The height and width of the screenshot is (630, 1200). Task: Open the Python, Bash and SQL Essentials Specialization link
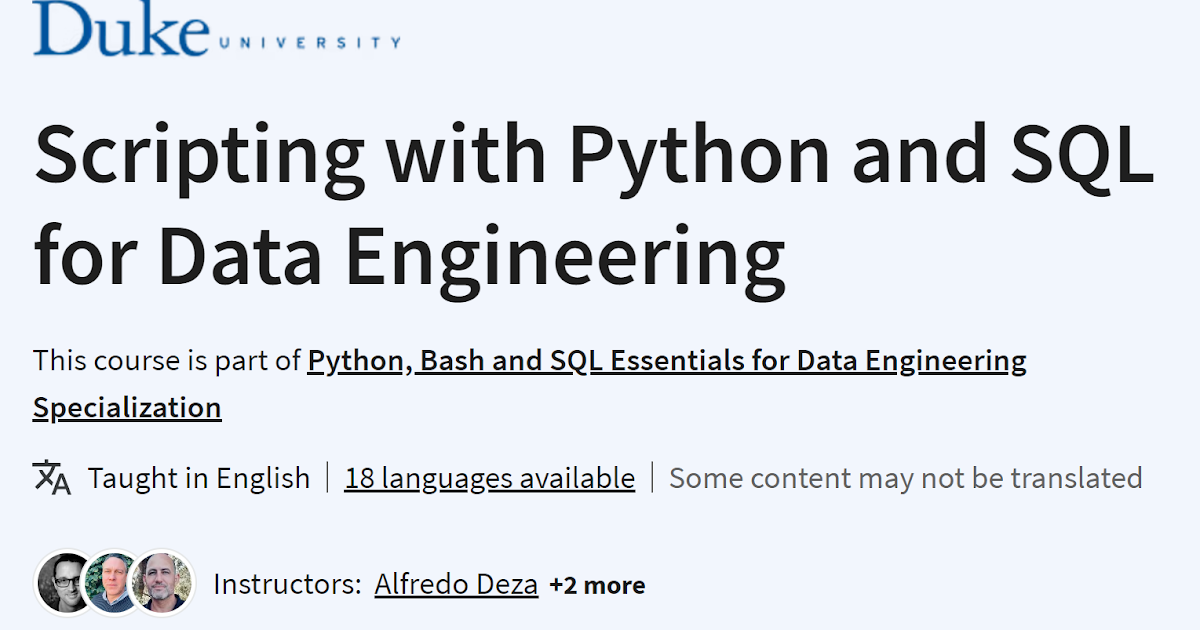click(x=530, y=384)
